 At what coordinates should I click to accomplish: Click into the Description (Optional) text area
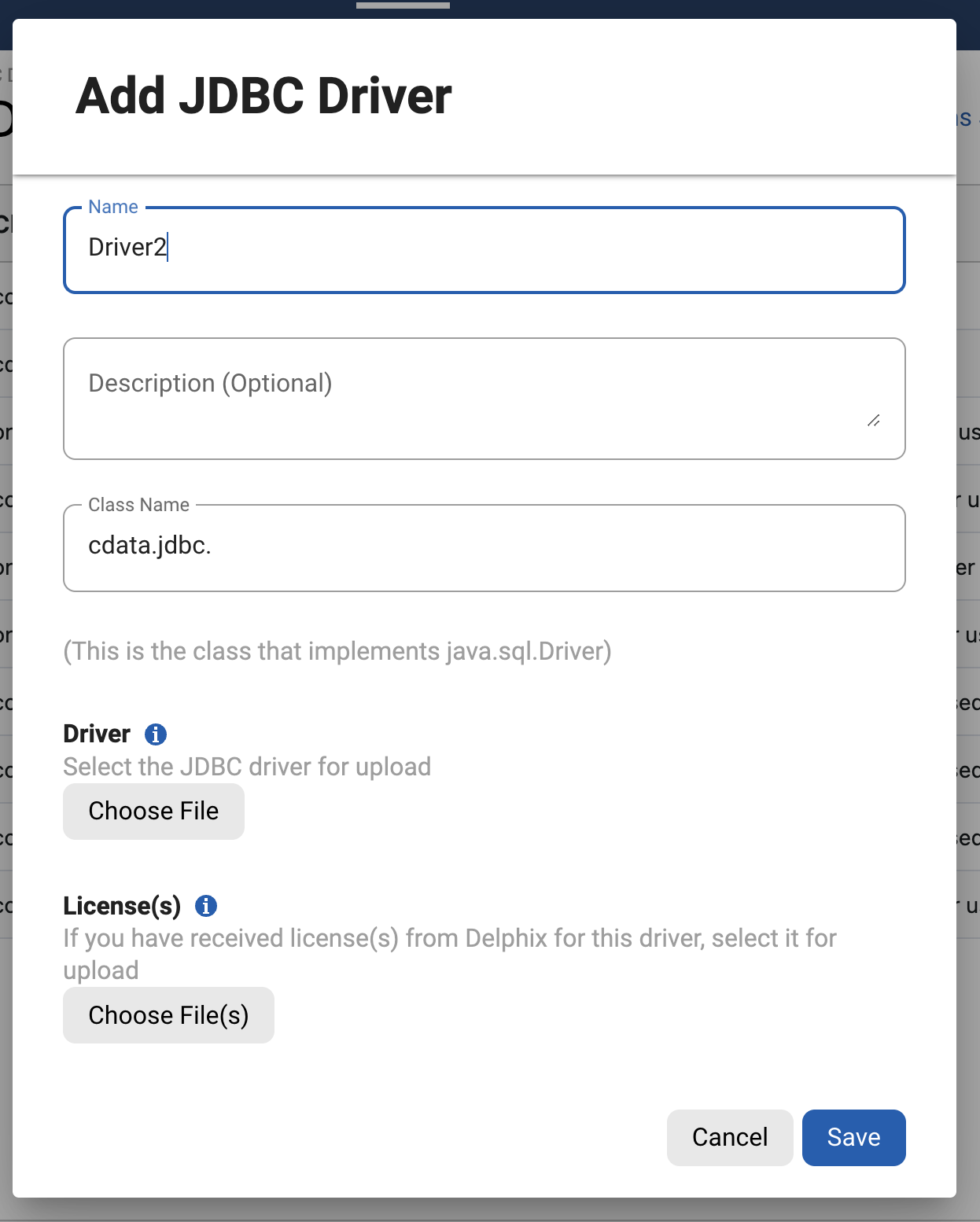pyautogui.click(x=472, y=398)
